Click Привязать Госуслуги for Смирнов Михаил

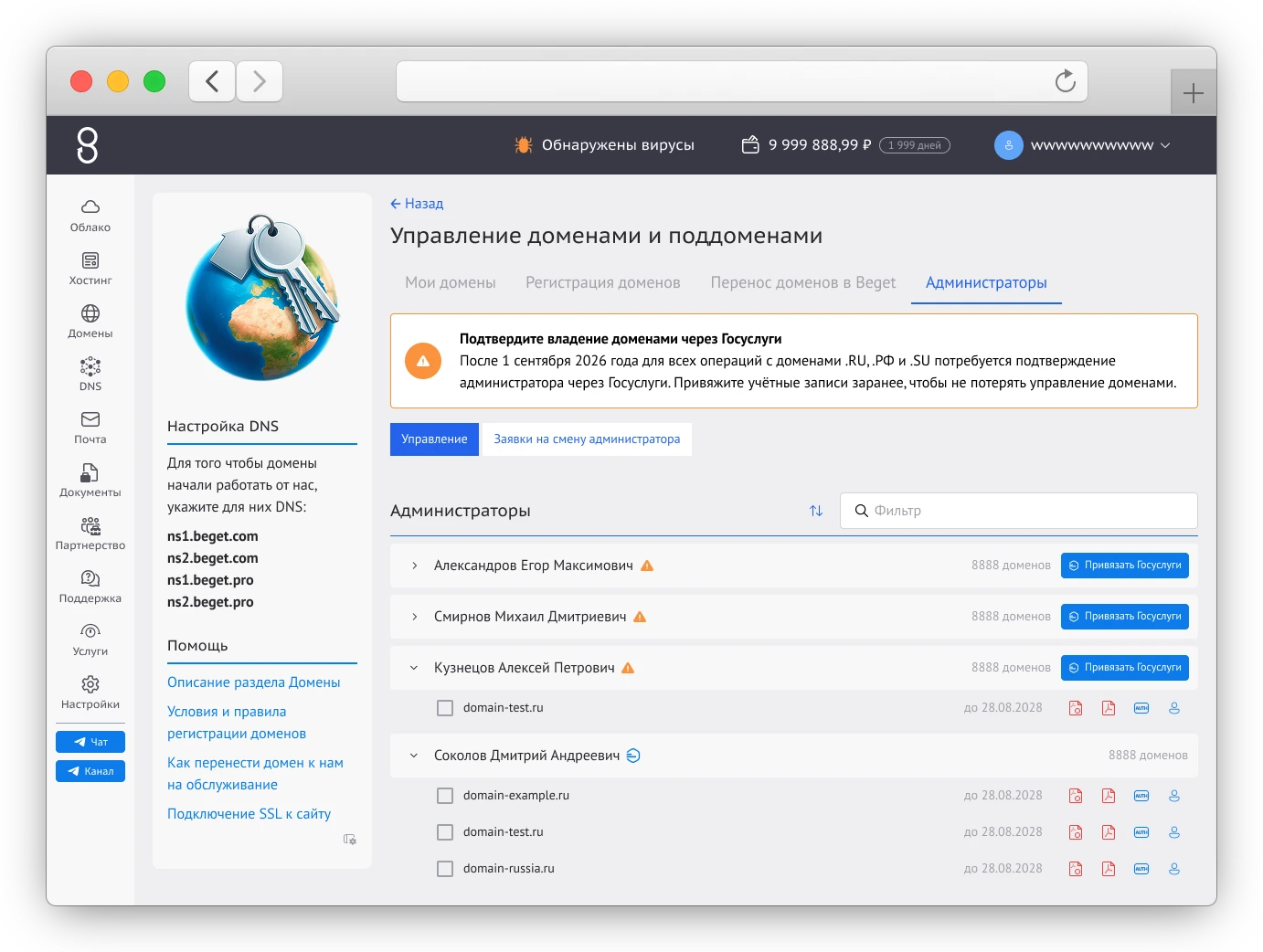click(1125, 617)
